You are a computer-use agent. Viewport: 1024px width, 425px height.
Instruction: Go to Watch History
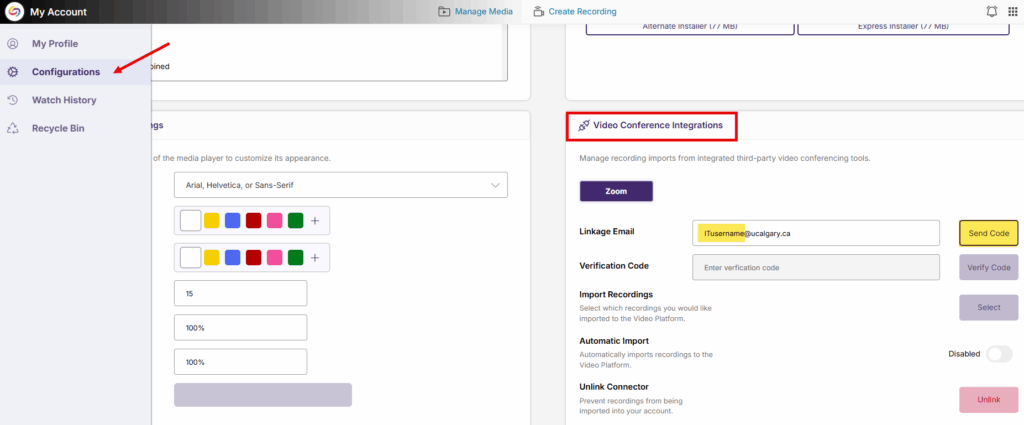(x=64, y=100)
